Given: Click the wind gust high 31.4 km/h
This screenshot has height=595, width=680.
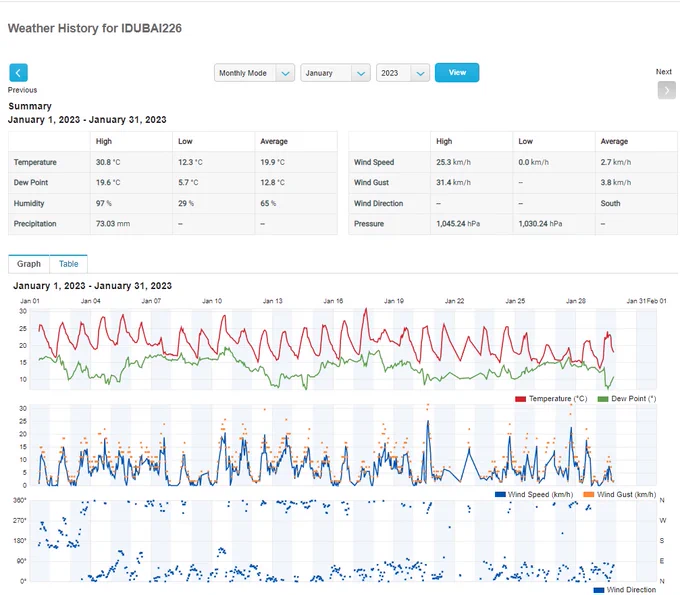Looking at the screenshot, I should (x=453, y=183).
